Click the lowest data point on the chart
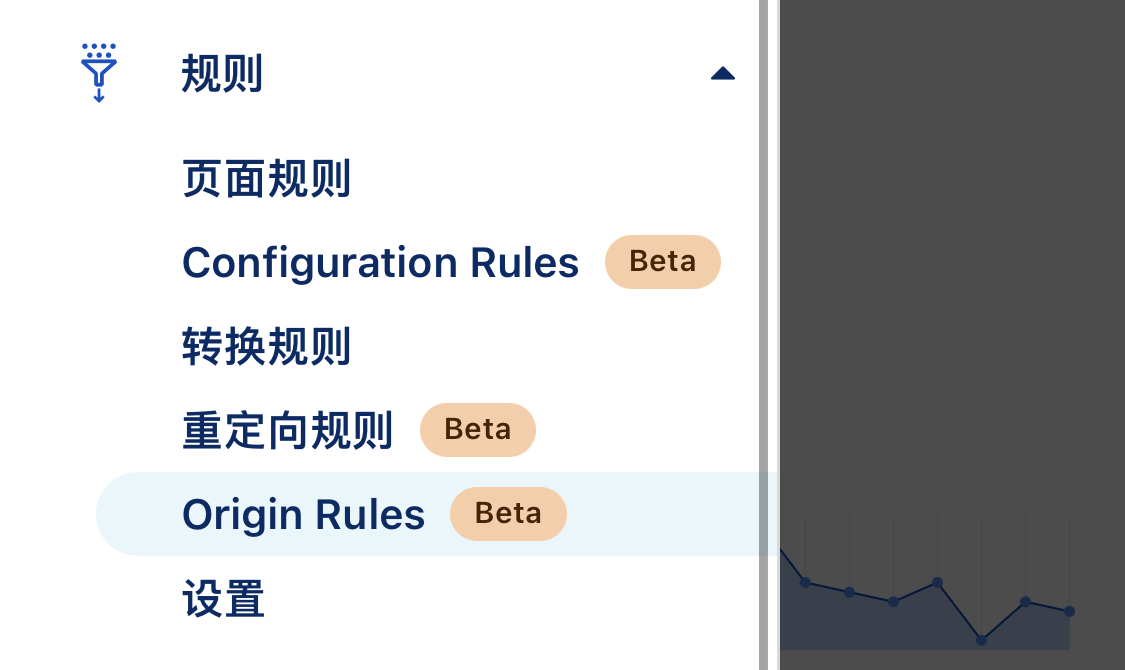The image size is (1125, 670). (981, 640)
